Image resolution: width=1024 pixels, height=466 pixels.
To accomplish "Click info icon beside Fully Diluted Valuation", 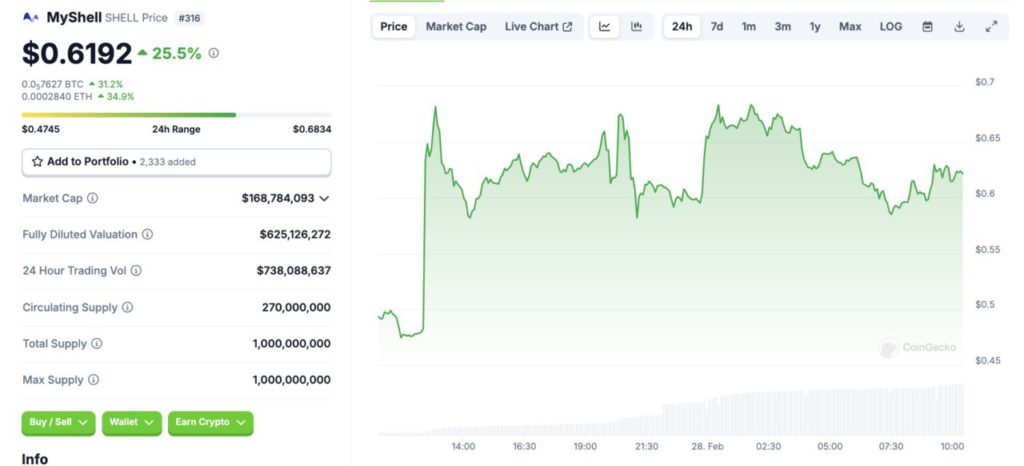I will pyautogui.click(x=148, y=235).
